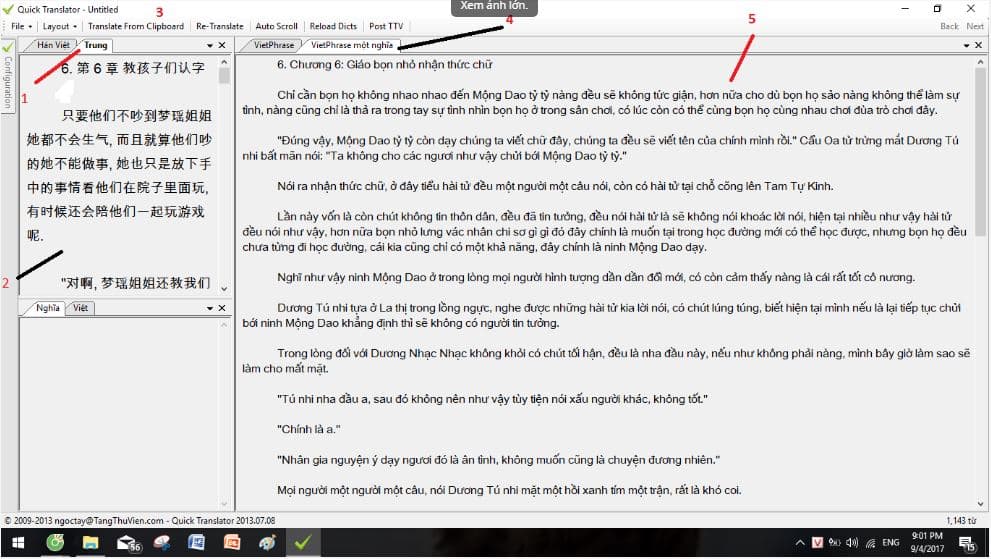Click the word count '1,143 từ'
The image size is (991, 559).
click(x=961, y=520)
